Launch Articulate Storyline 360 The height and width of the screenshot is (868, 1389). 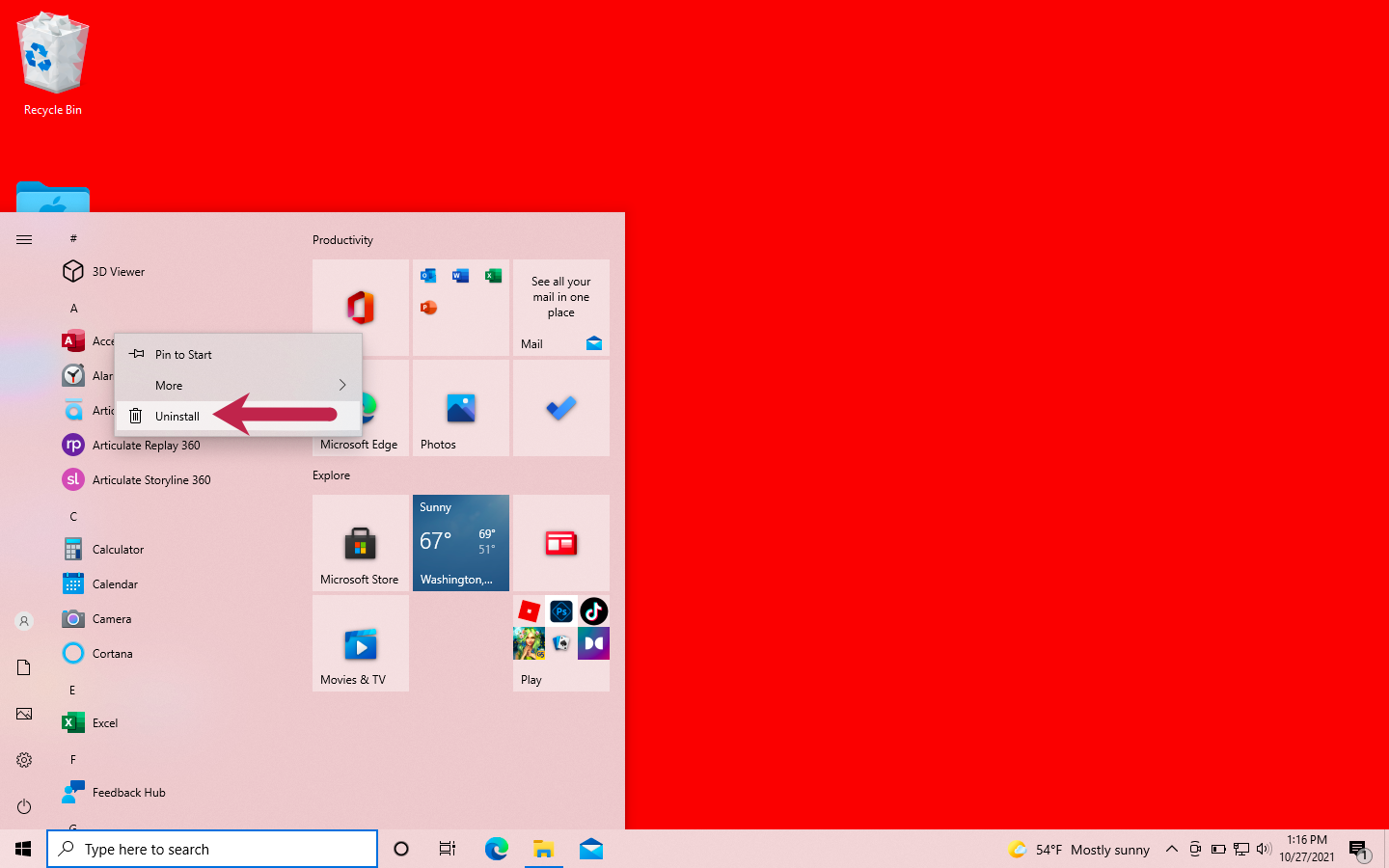pos(136,480)
